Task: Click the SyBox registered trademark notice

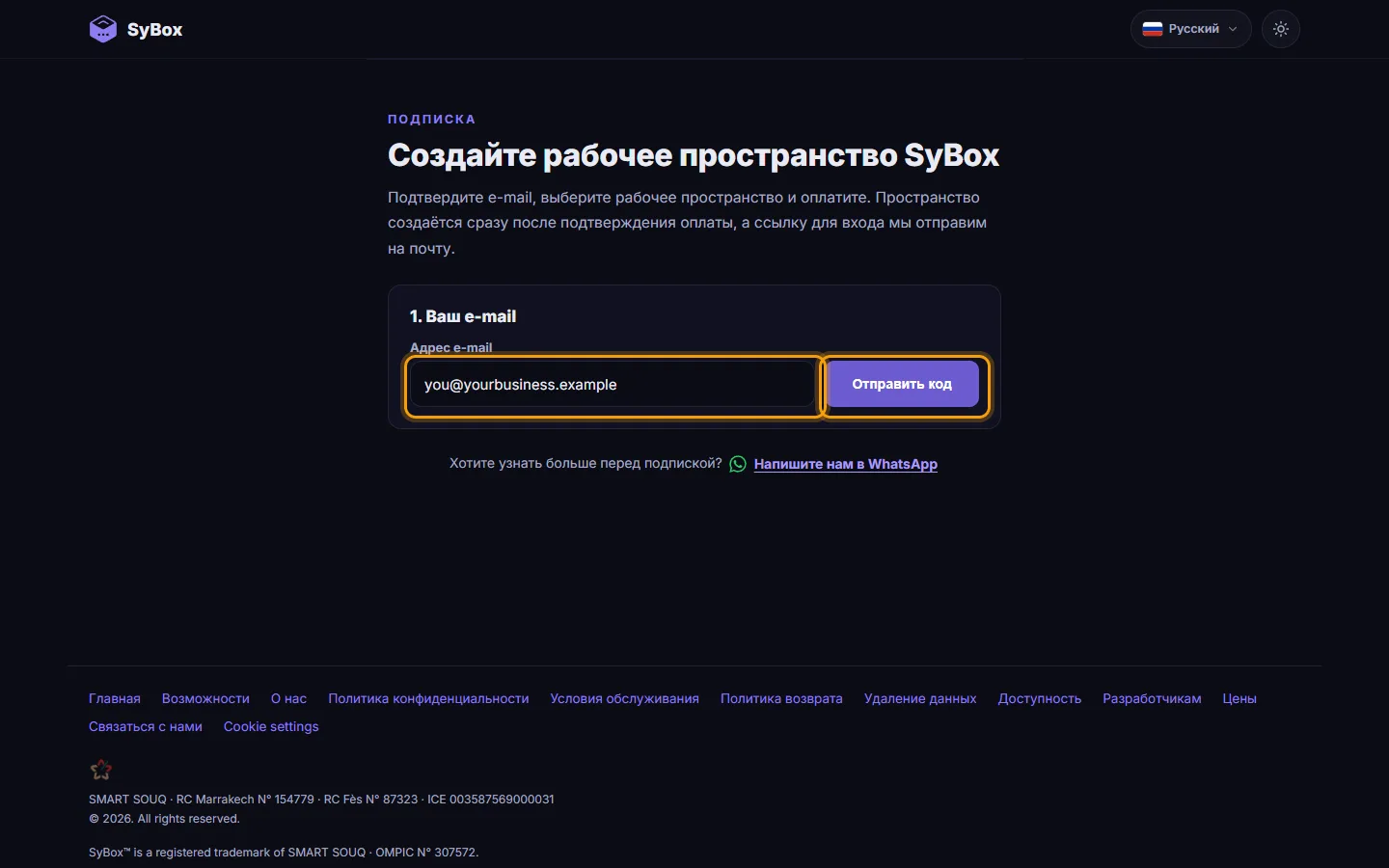Action: [284, 853]
